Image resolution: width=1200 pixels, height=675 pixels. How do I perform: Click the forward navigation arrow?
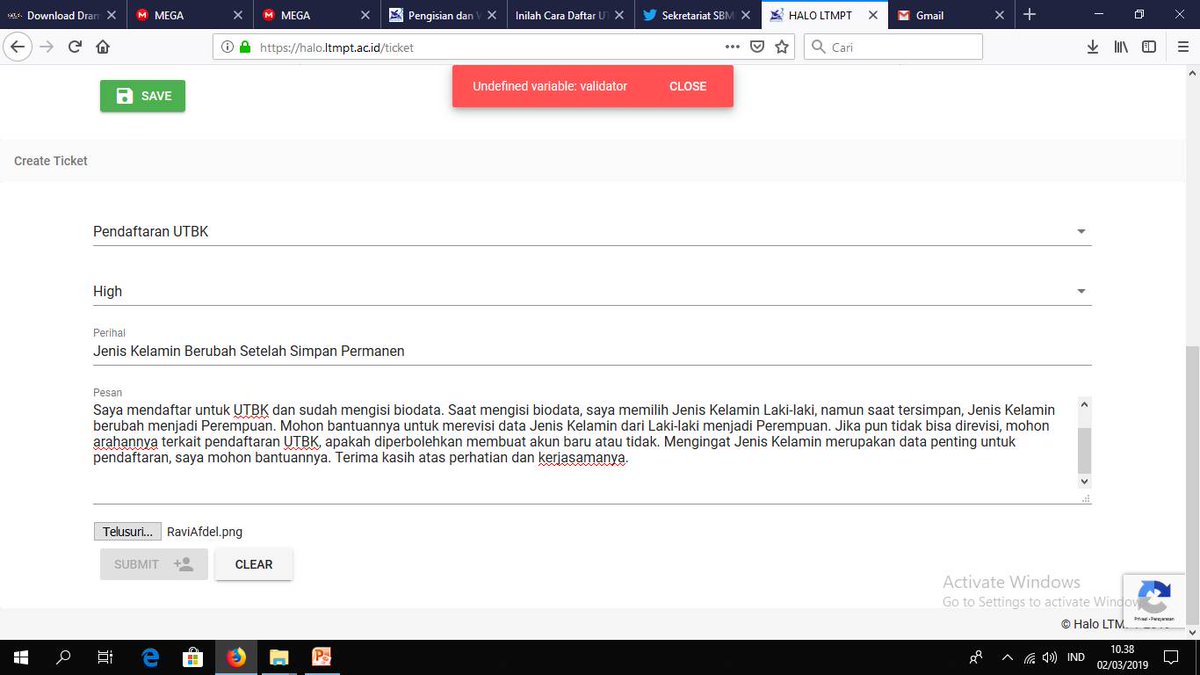(x=46, y=47)
